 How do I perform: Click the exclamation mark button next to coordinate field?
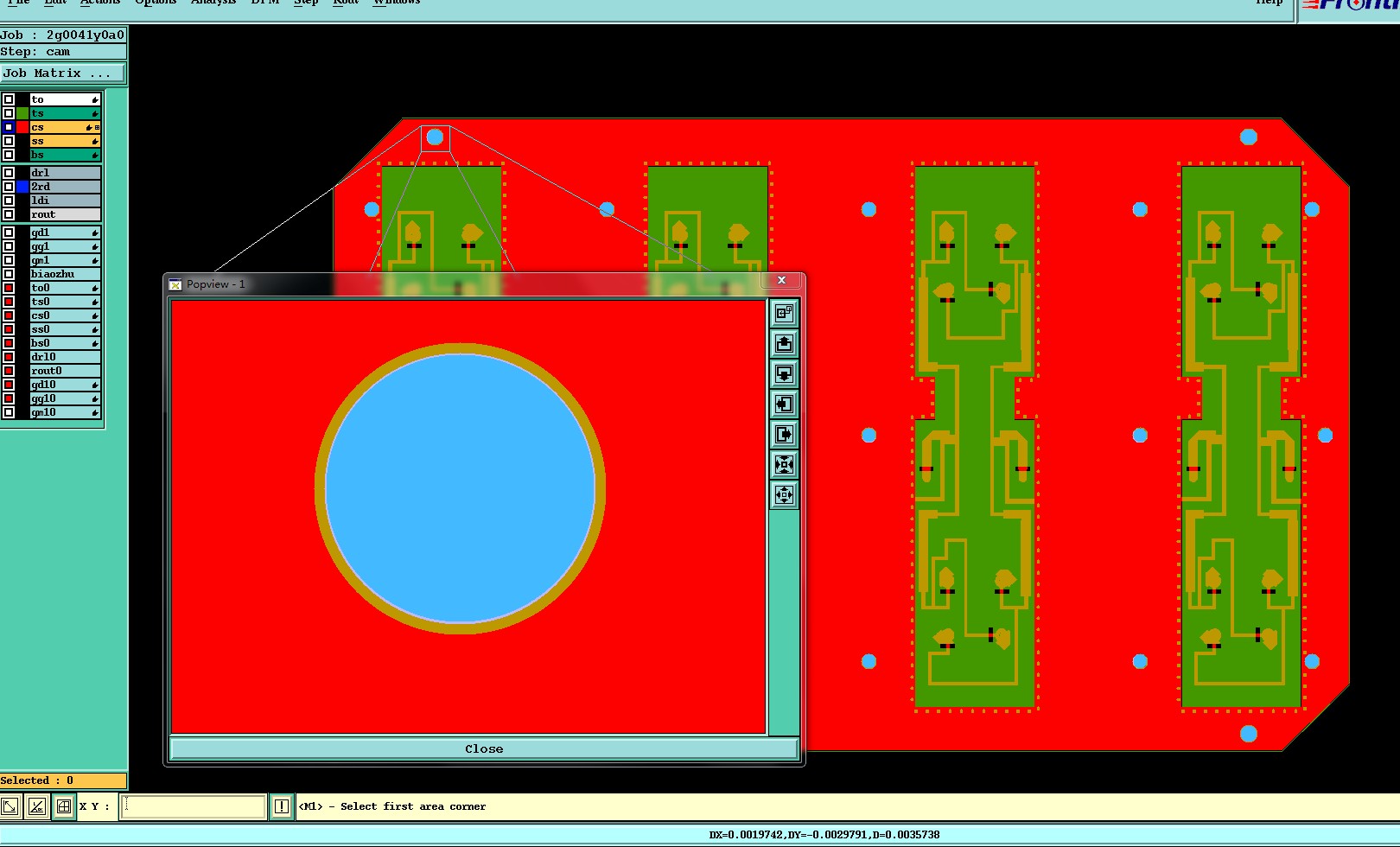(281, 806)
